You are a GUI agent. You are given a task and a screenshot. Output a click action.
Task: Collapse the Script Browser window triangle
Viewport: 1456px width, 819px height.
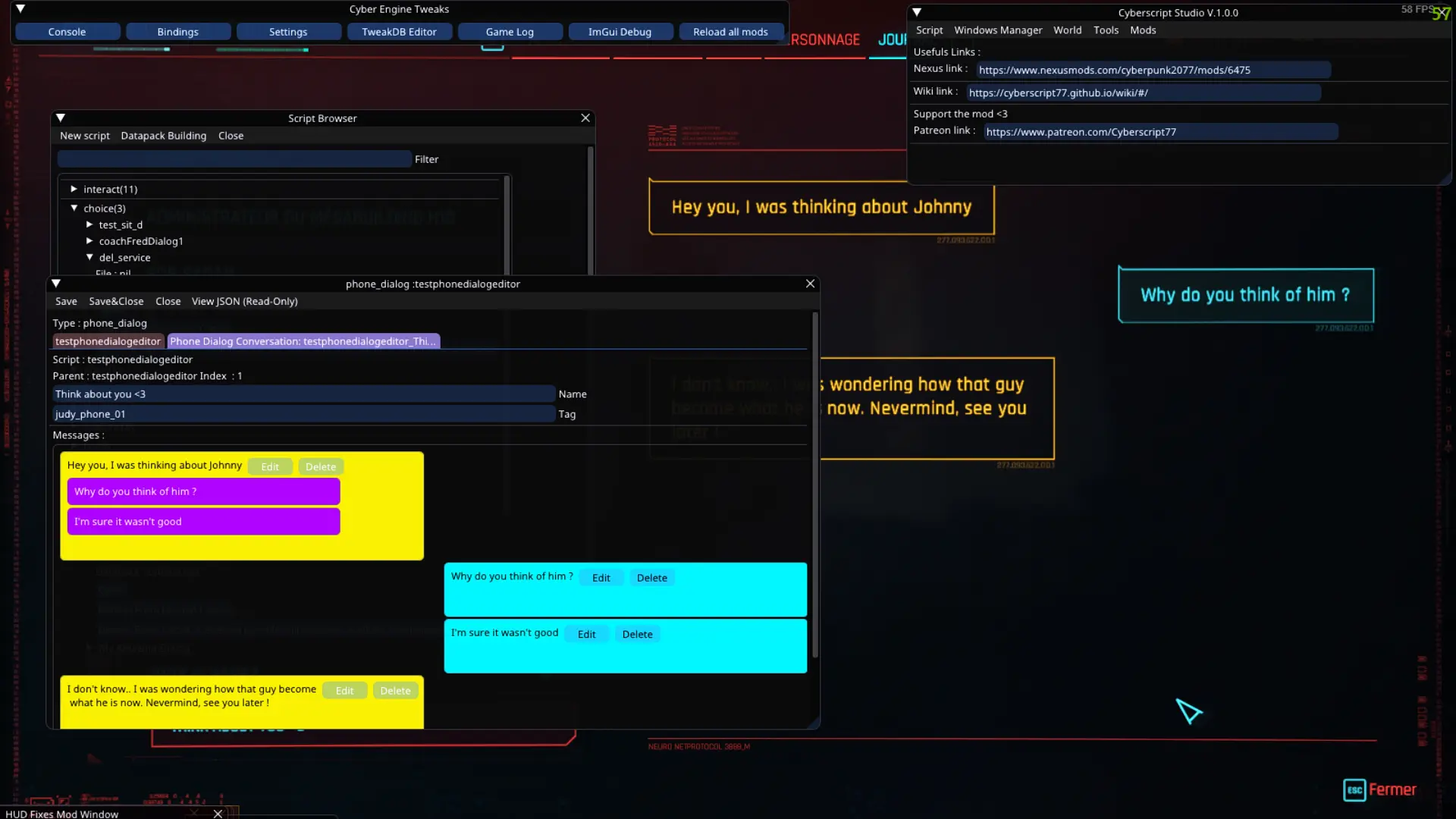point(61,118)
